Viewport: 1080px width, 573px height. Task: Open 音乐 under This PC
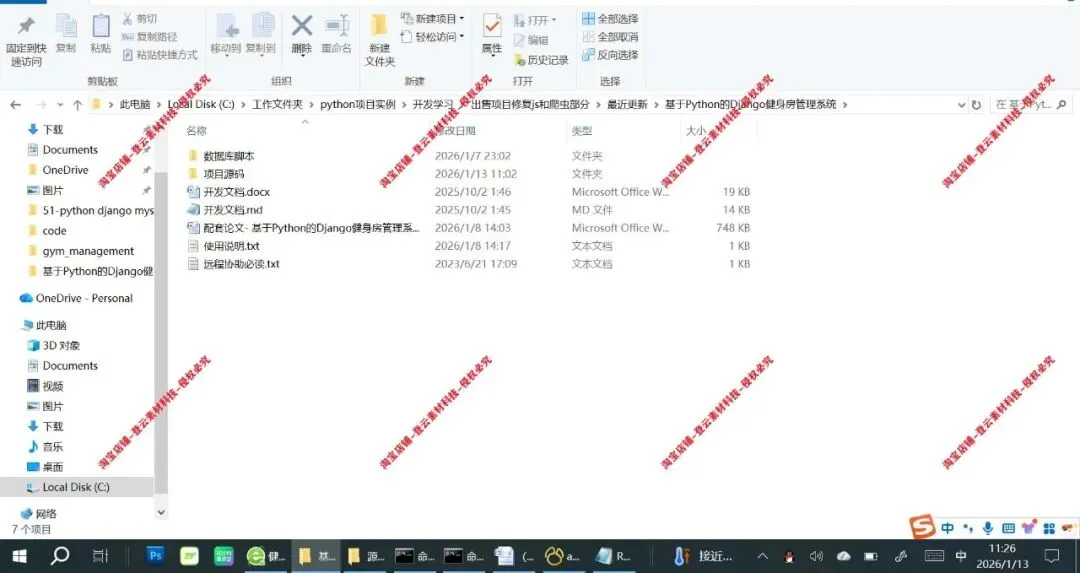[x=53, y=446]
